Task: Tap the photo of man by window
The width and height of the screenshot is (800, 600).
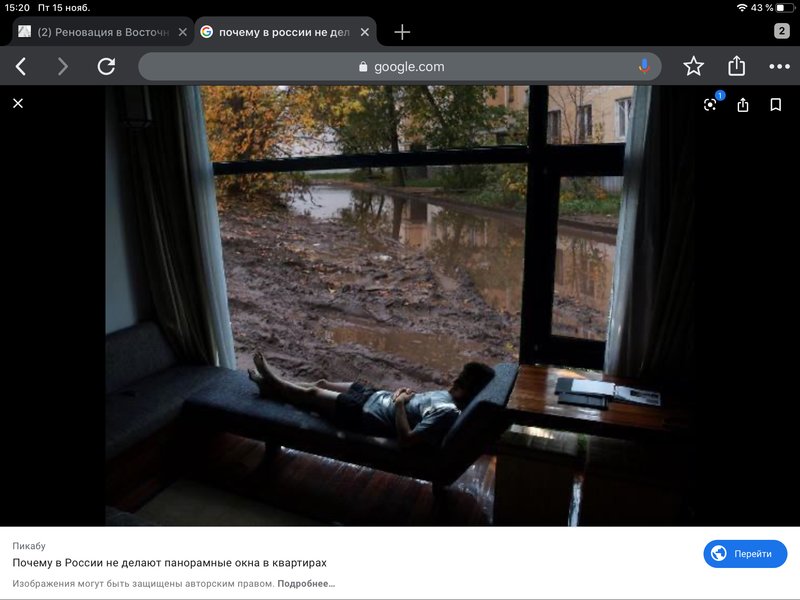Action: click(x=400, y=305)
